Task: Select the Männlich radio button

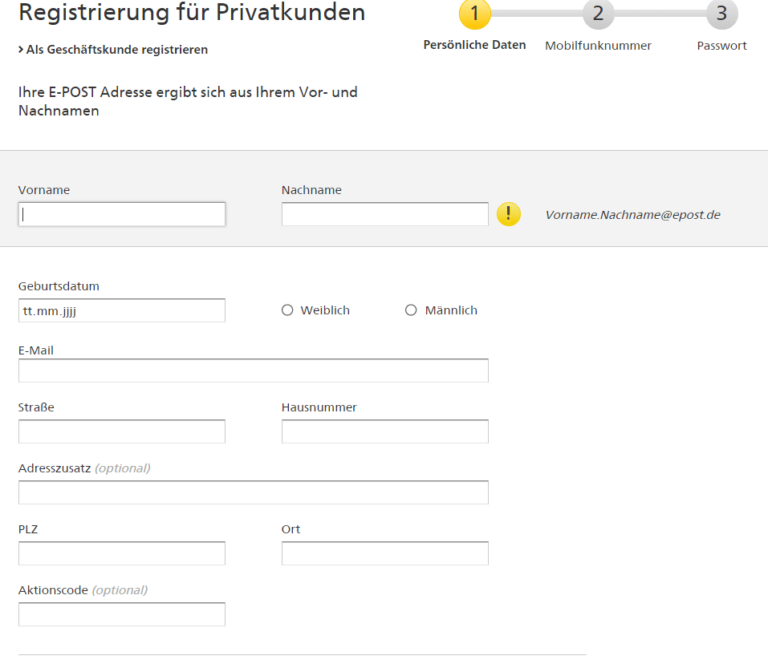Action: (411, 311)
